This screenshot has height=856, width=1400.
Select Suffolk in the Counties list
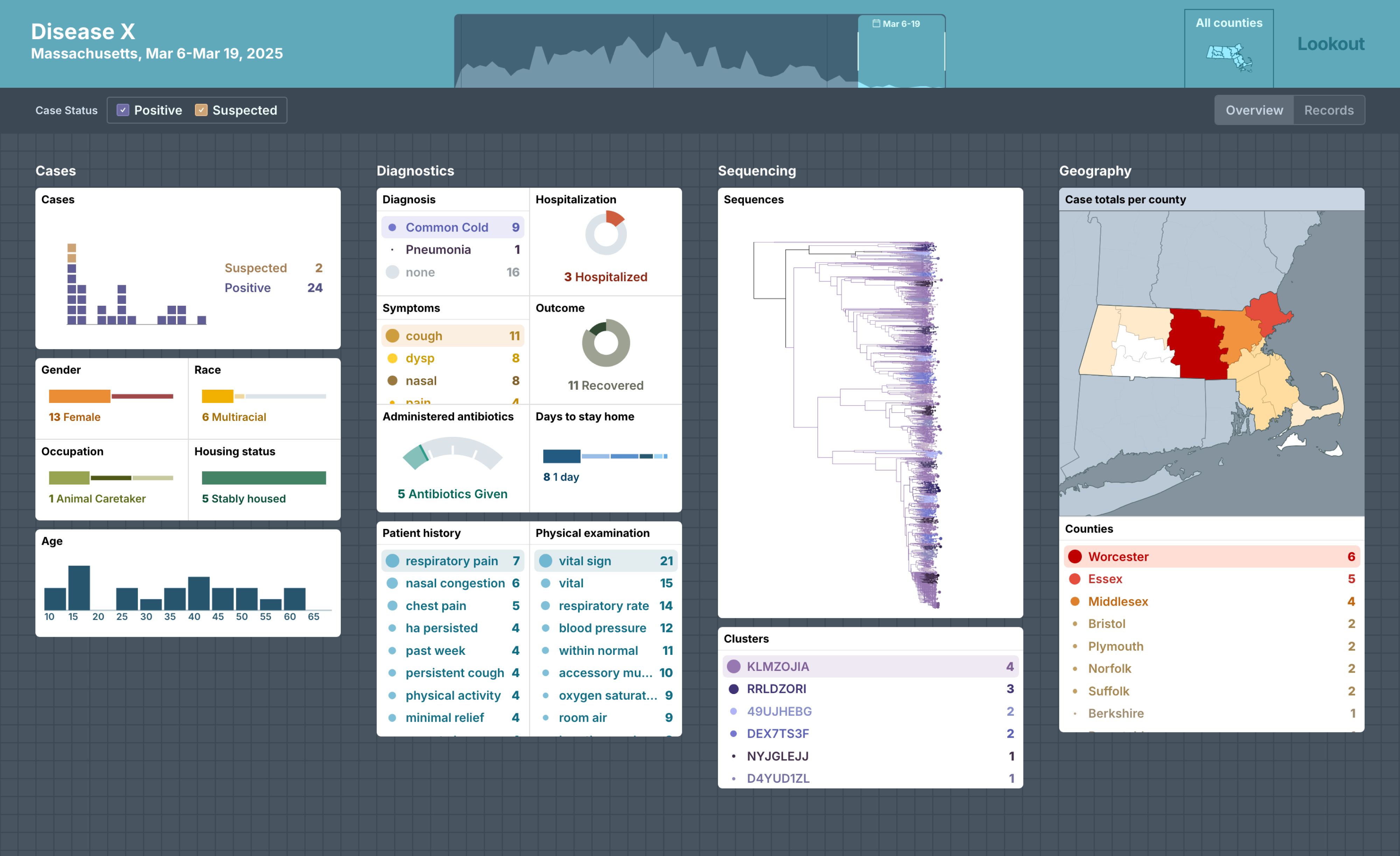[x=1211, y=691]
